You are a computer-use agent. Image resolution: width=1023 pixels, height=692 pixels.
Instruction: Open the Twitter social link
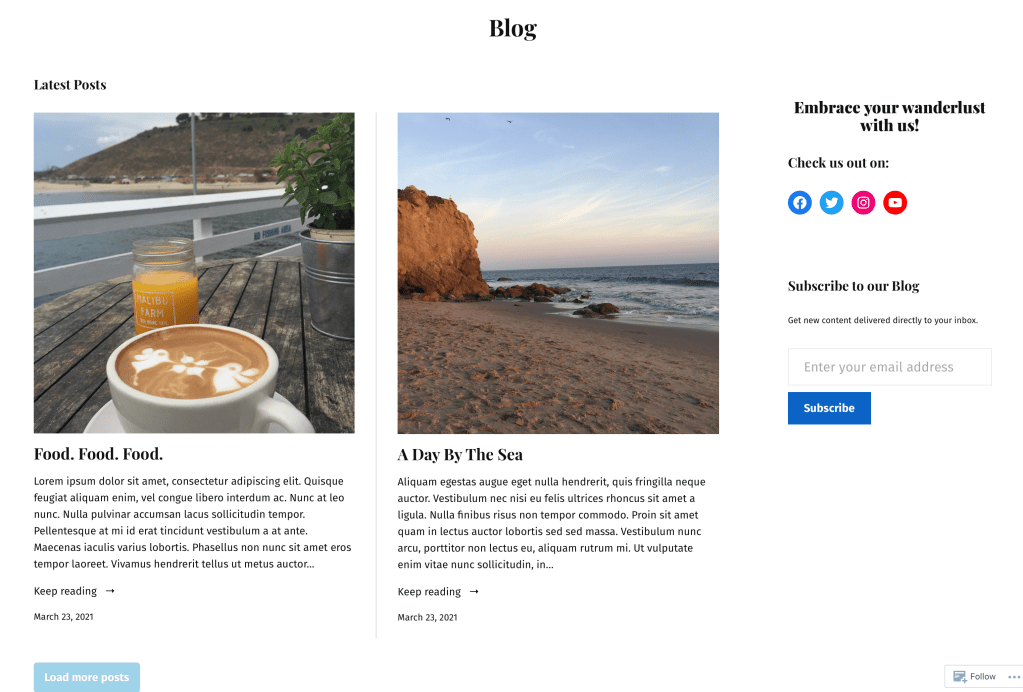click(x=831, y=203)
